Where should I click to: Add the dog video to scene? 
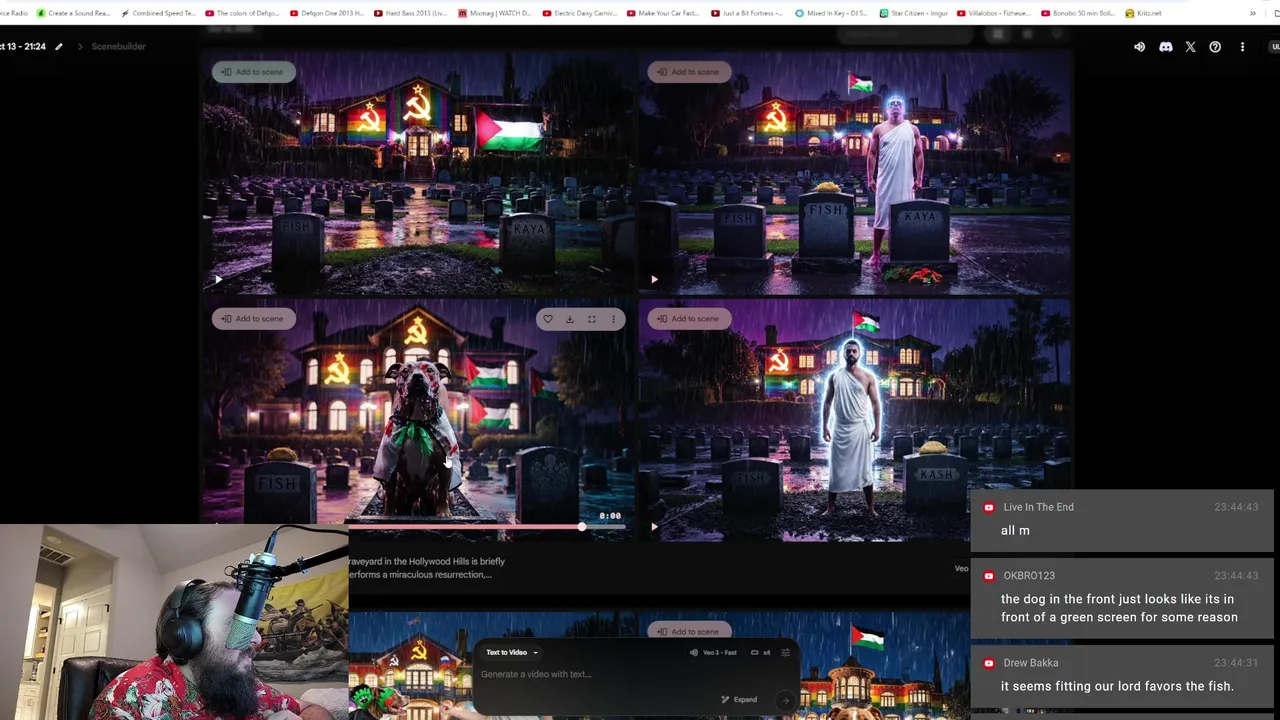coord(253,319)
